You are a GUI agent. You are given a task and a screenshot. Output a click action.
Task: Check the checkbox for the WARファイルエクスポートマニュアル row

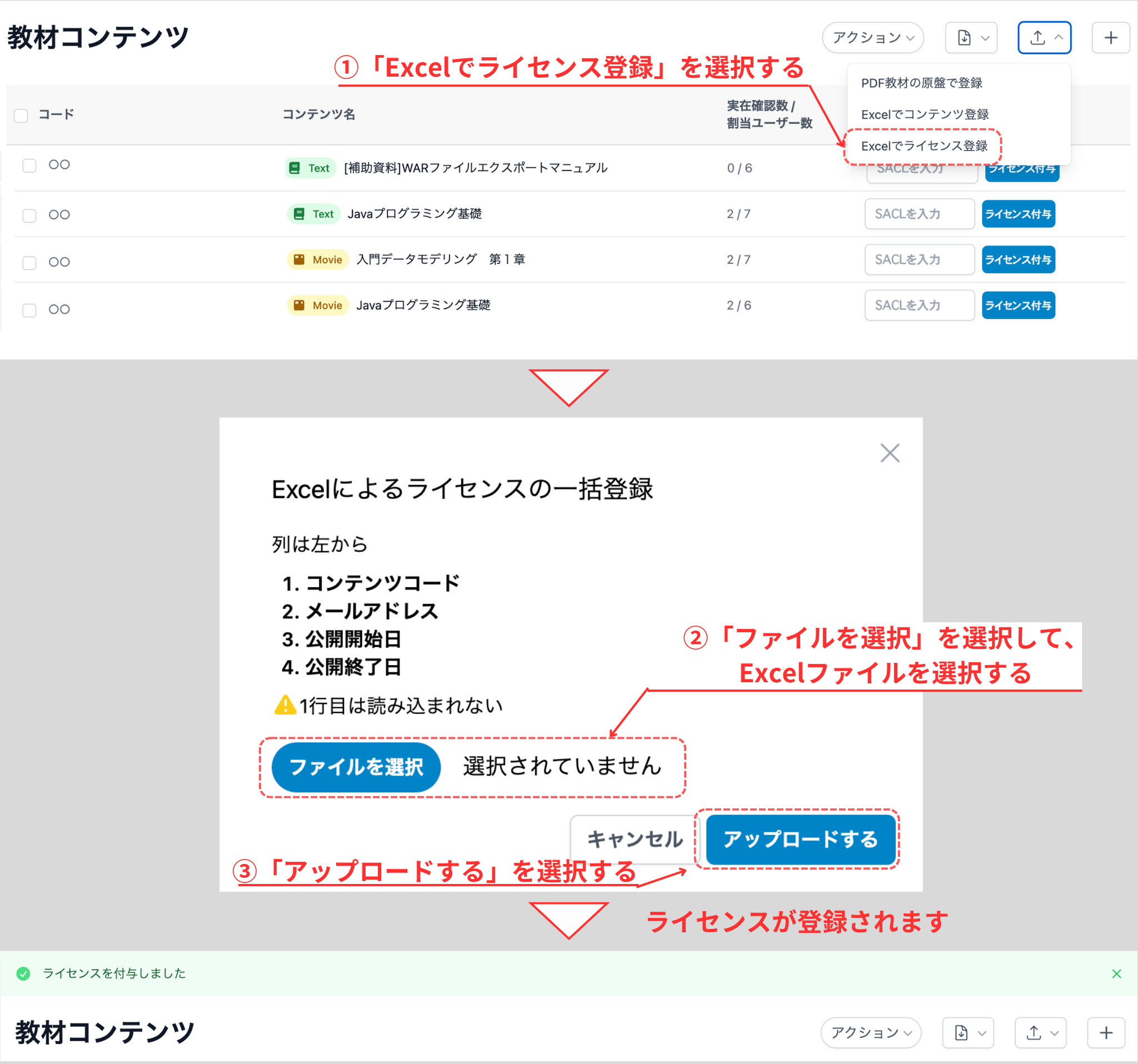click(x=29, y=165)
